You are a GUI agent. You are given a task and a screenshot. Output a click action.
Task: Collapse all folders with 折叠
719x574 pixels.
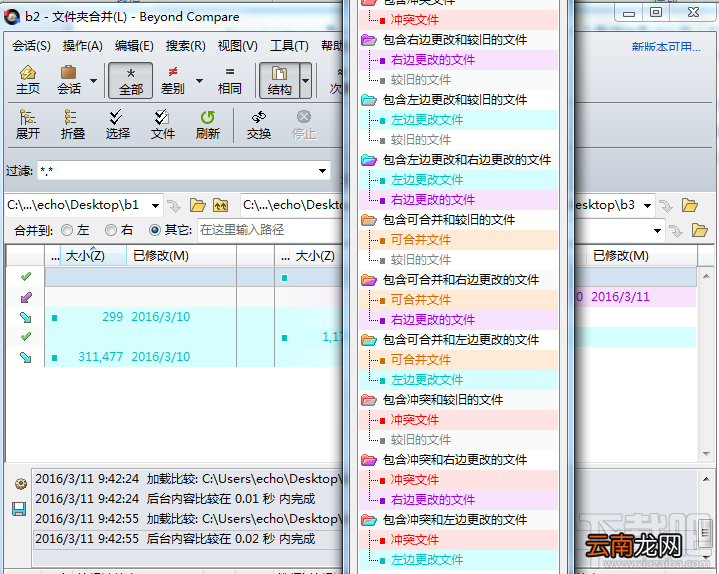[72, 125]
